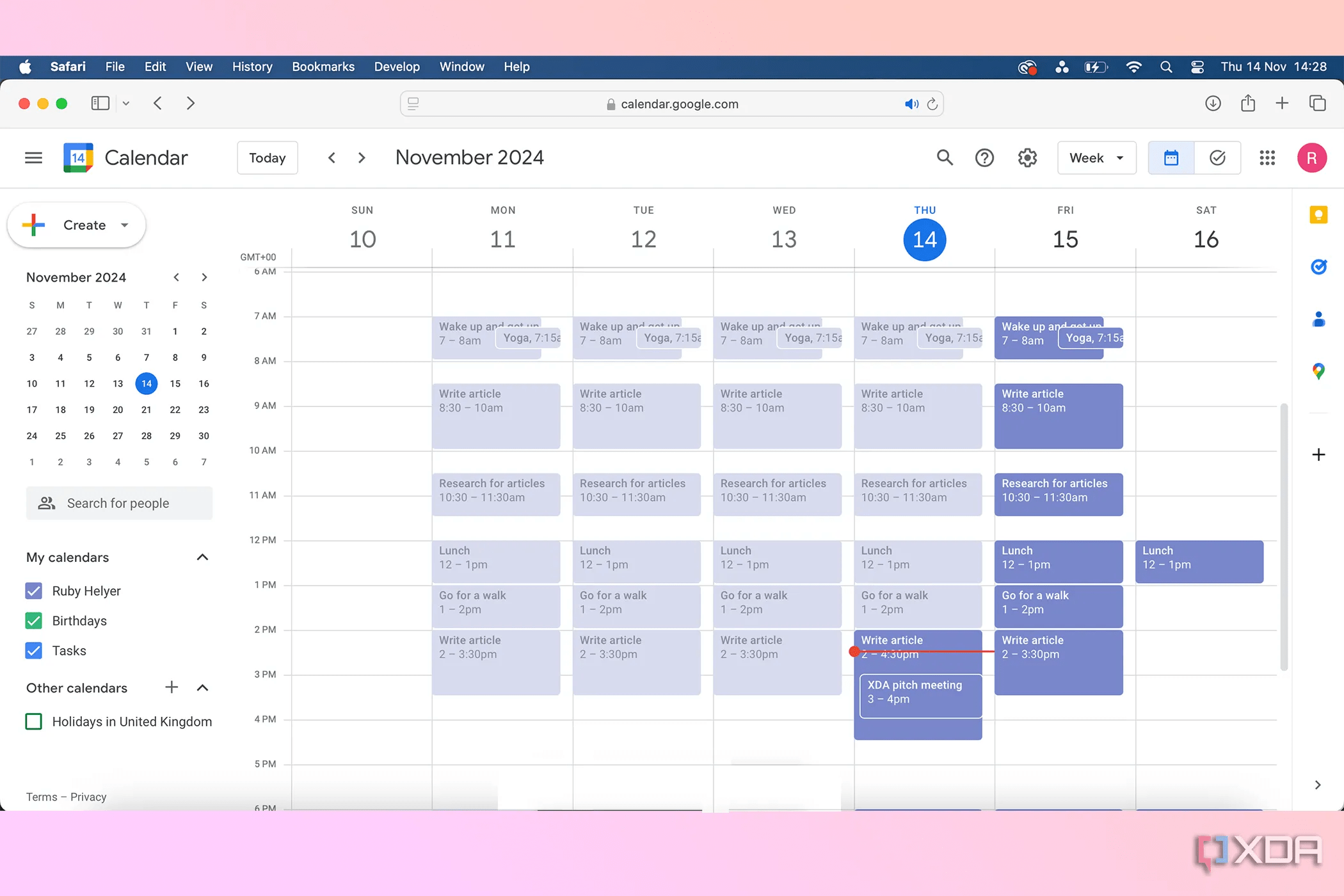Show previous month in mini calendar
The height and width of the screenshot is (896, 1344).
pos(176,277)
